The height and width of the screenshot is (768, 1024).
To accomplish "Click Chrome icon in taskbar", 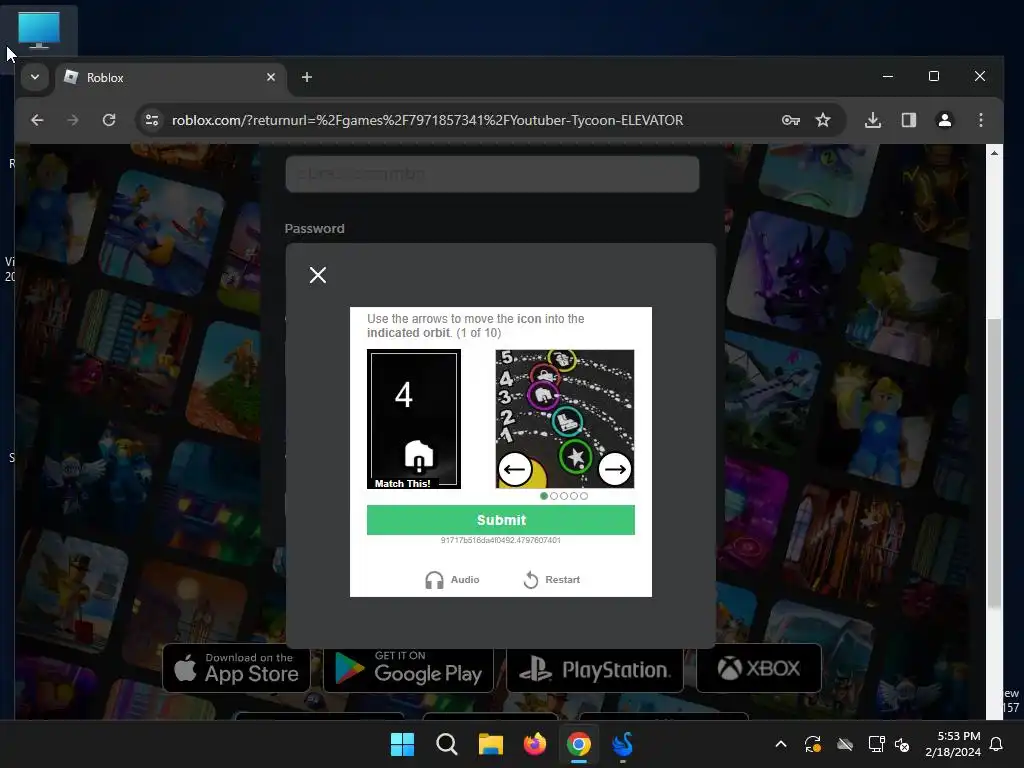I will pos(579,744).
